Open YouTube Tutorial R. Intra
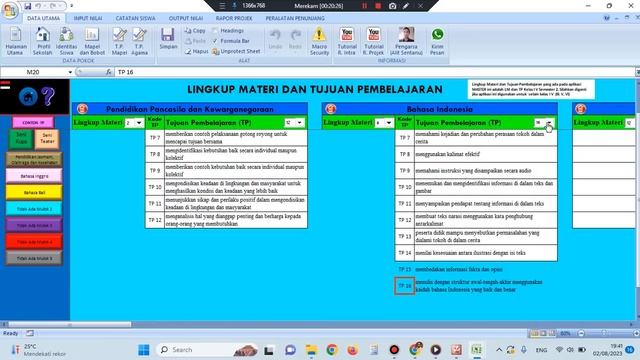This screenshot has width=640, height=360. point(347,41)
